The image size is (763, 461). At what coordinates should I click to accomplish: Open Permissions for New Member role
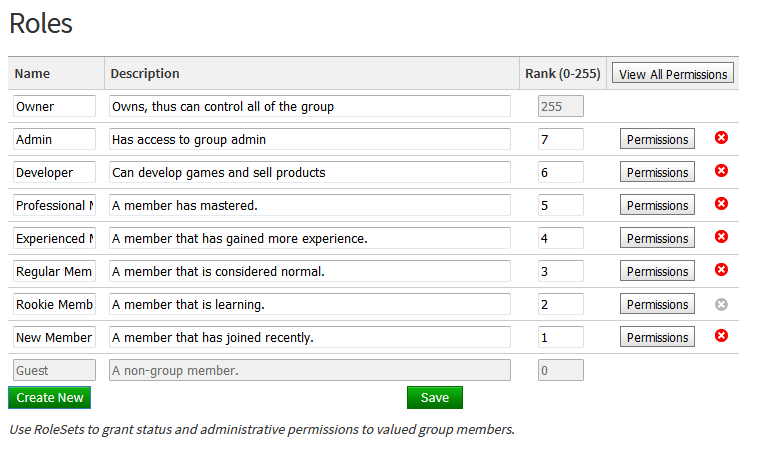(657, 337)
